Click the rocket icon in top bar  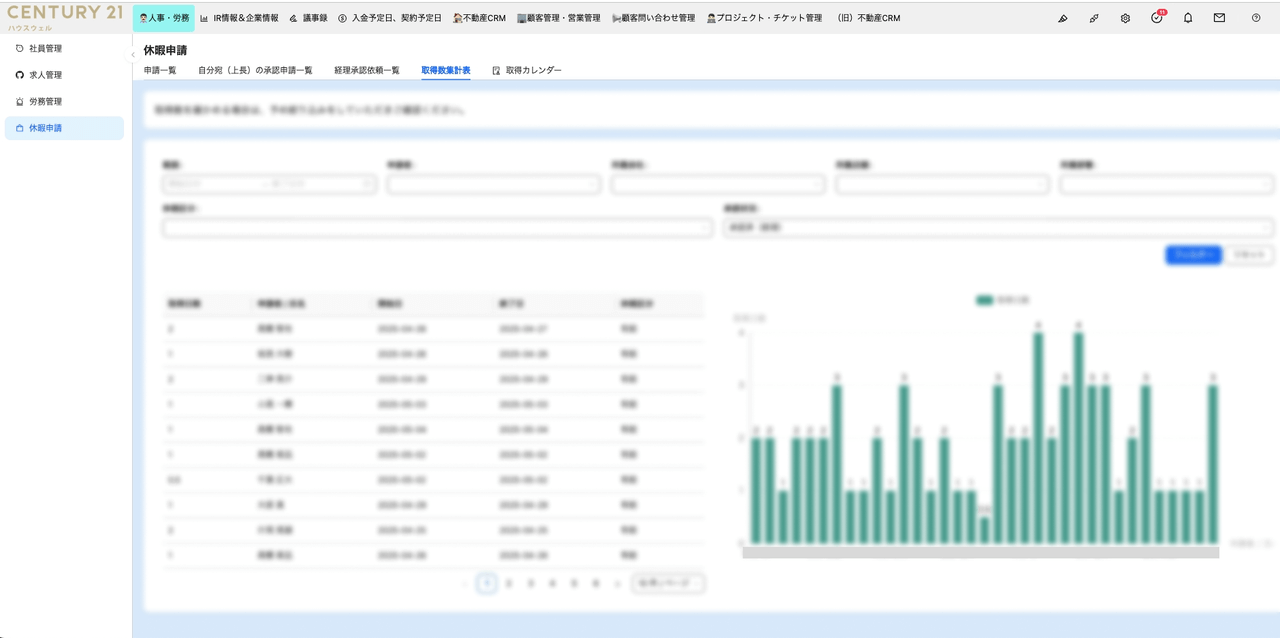[x=1094, y=18]
